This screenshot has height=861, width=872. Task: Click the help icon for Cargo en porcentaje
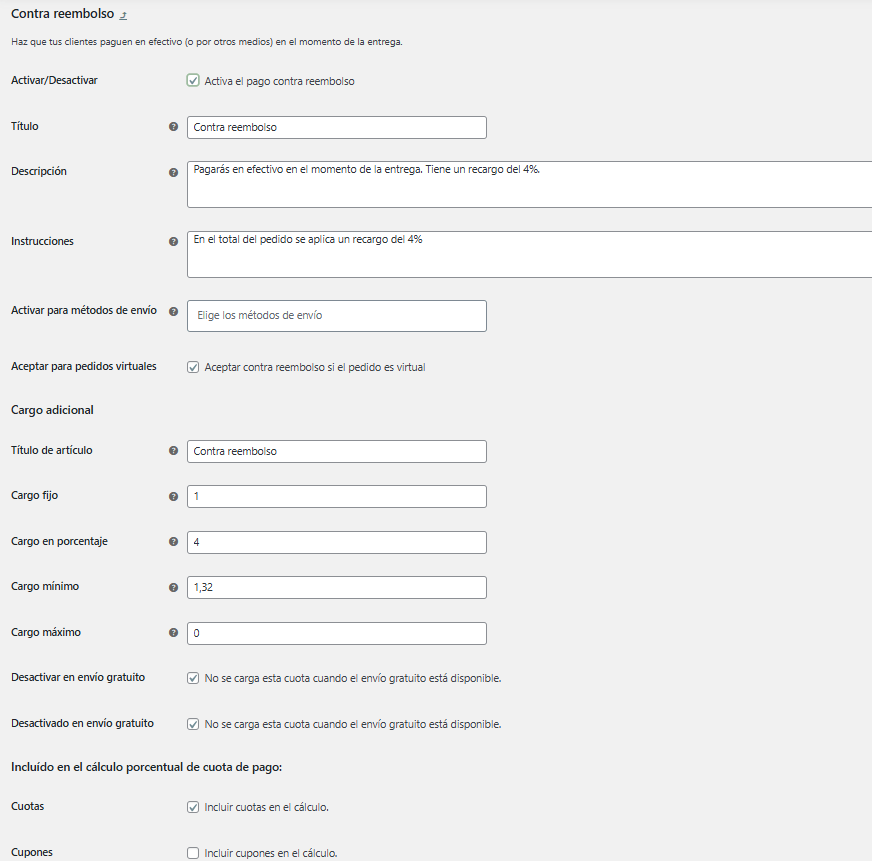pyautogui.click(x=174, y=541)
